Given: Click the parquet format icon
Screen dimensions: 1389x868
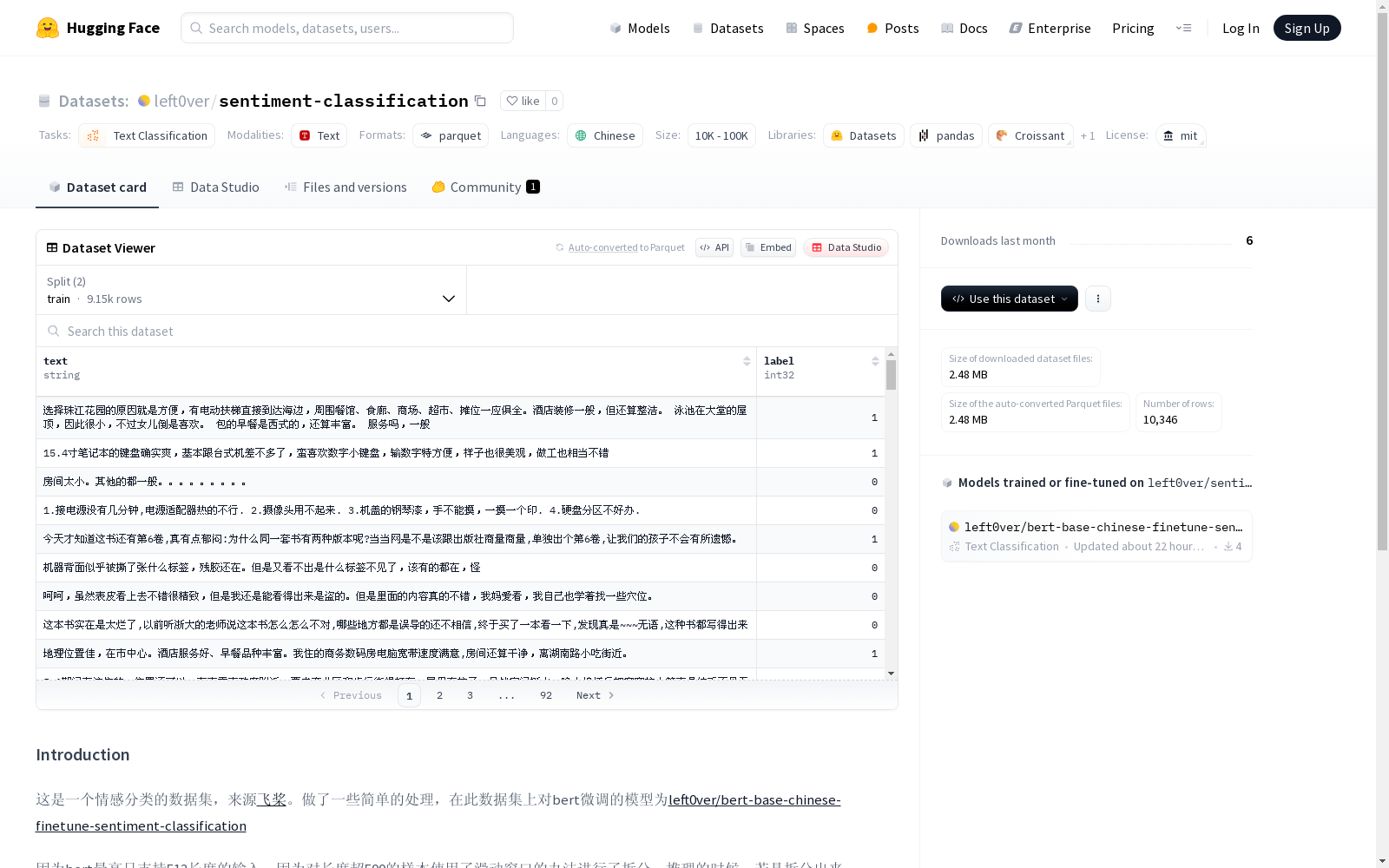Looking at the screenshot, I should click(426, 135).
